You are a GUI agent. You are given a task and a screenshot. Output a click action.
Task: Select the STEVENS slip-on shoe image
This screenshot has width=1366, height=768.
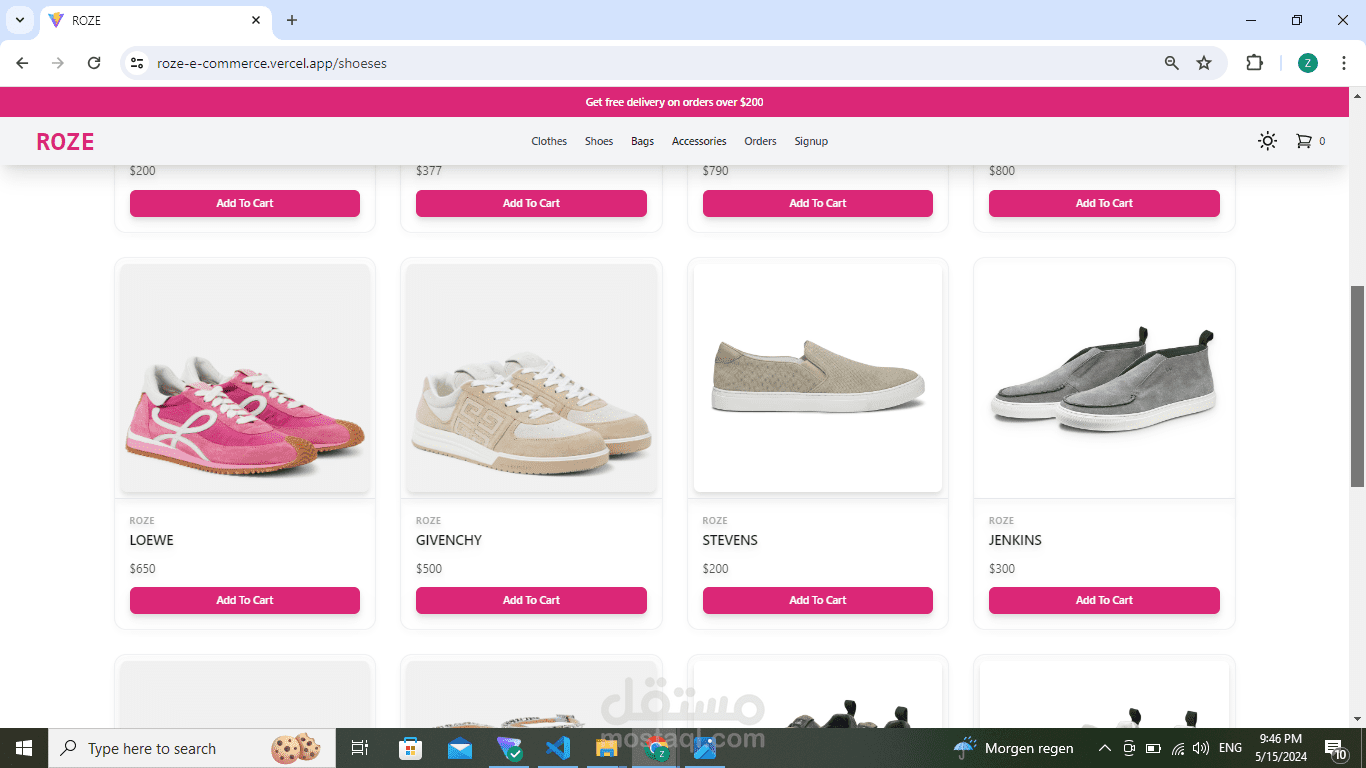pyautogui.click(x=818, y=378)
